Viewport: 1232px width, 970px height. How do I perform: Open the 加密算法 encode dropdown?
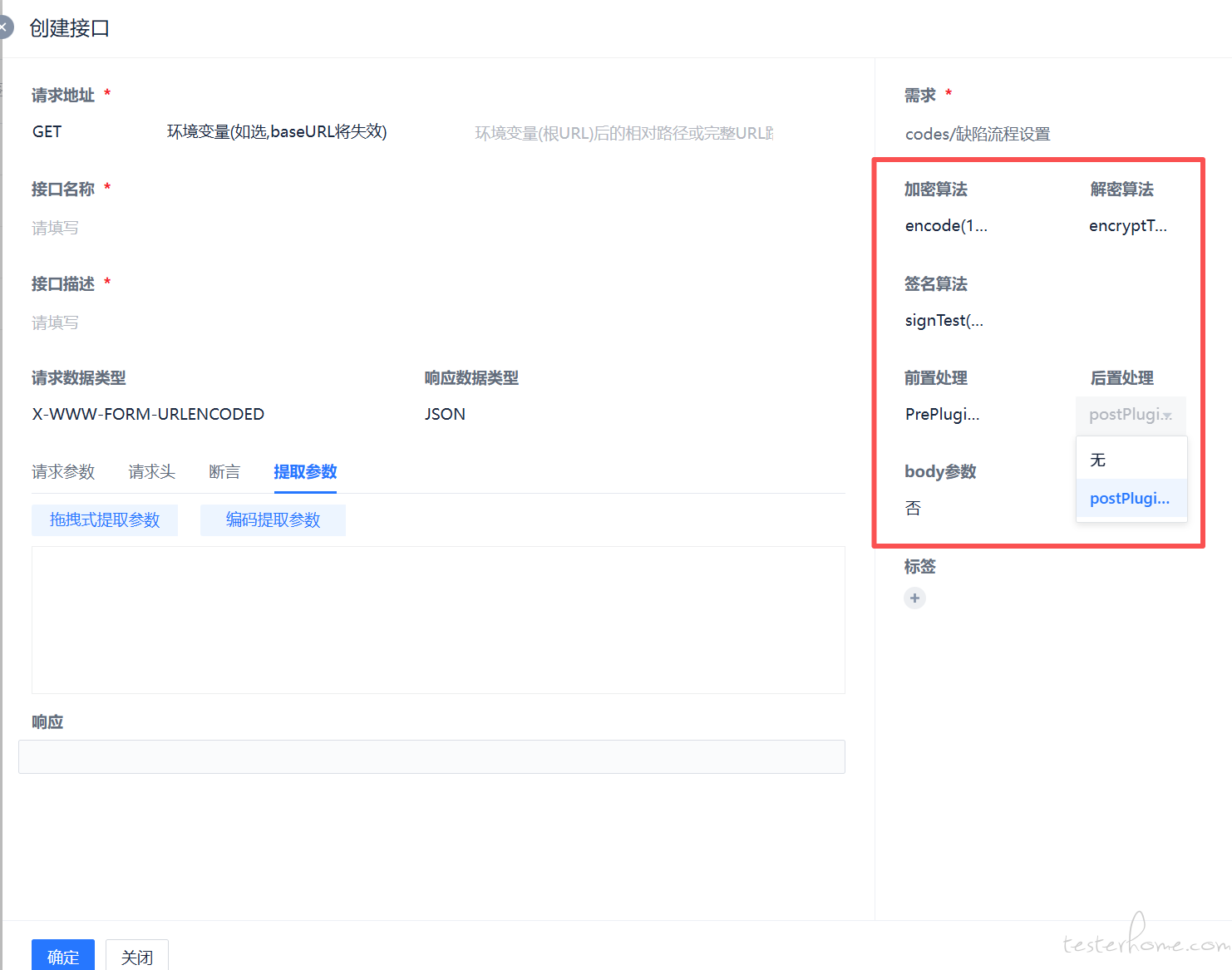click(946, 226)
